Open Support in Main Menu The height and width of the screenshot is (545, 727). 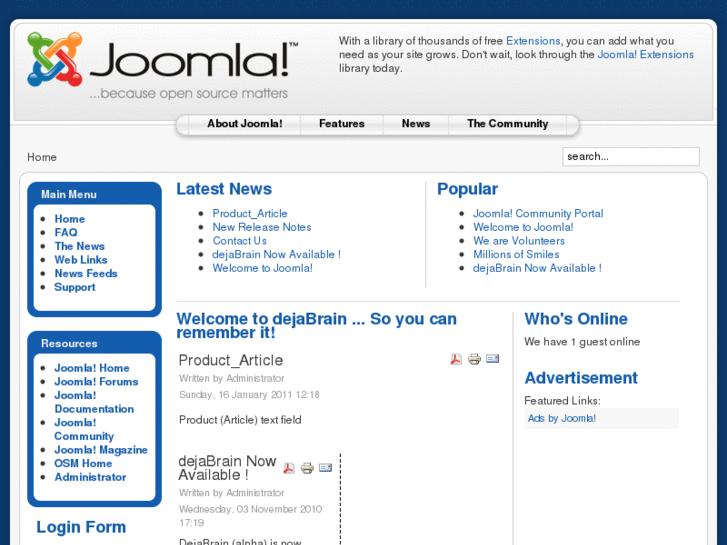[x=75, y=287]
